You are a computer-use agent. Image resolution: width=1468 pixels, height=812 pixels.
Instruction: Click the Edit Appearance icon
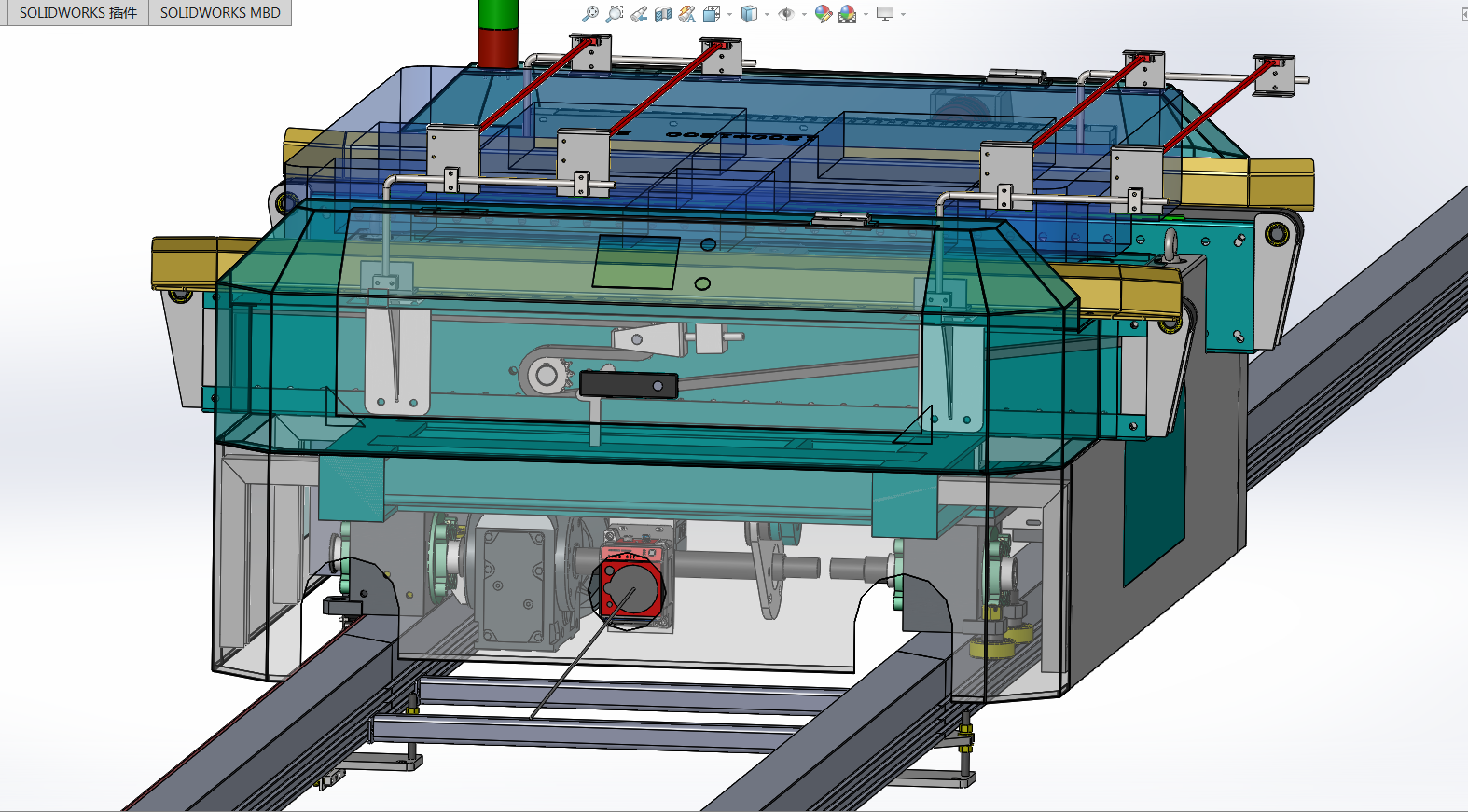click(x=824, y=14)
